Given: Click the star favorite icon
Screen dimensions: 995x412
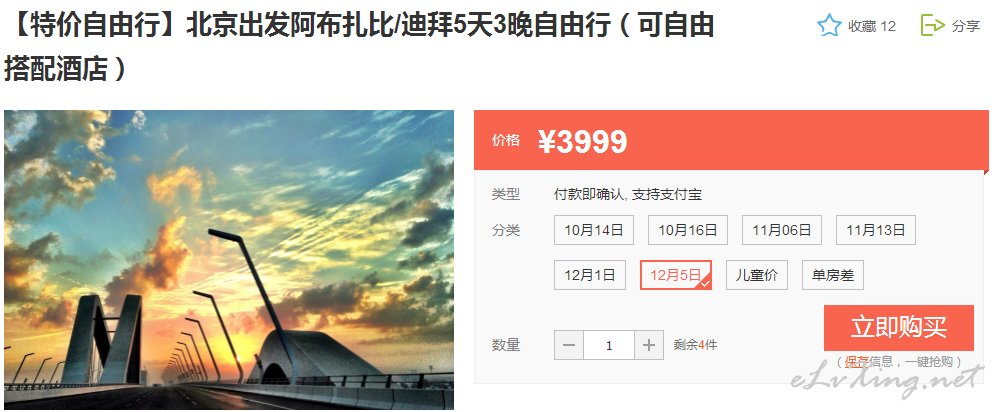Looking at the screenshot, I should click(829, 26).
